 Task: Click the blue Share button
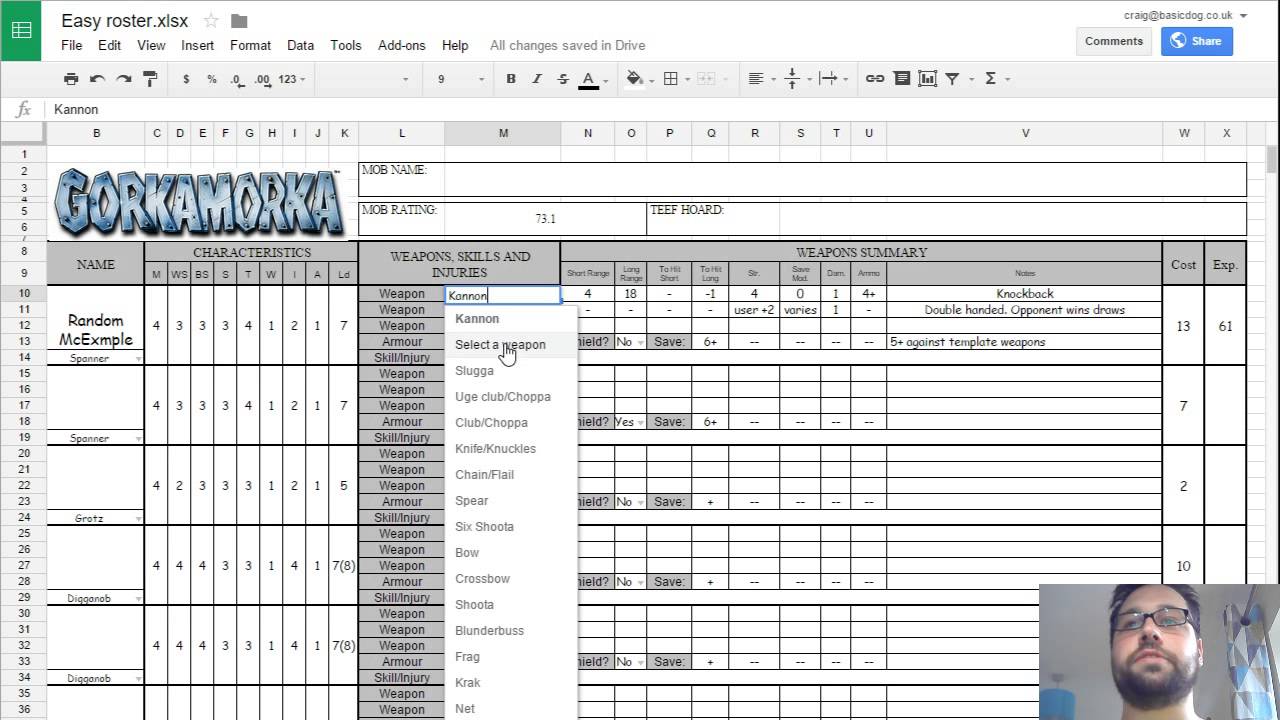point(1196,41)
